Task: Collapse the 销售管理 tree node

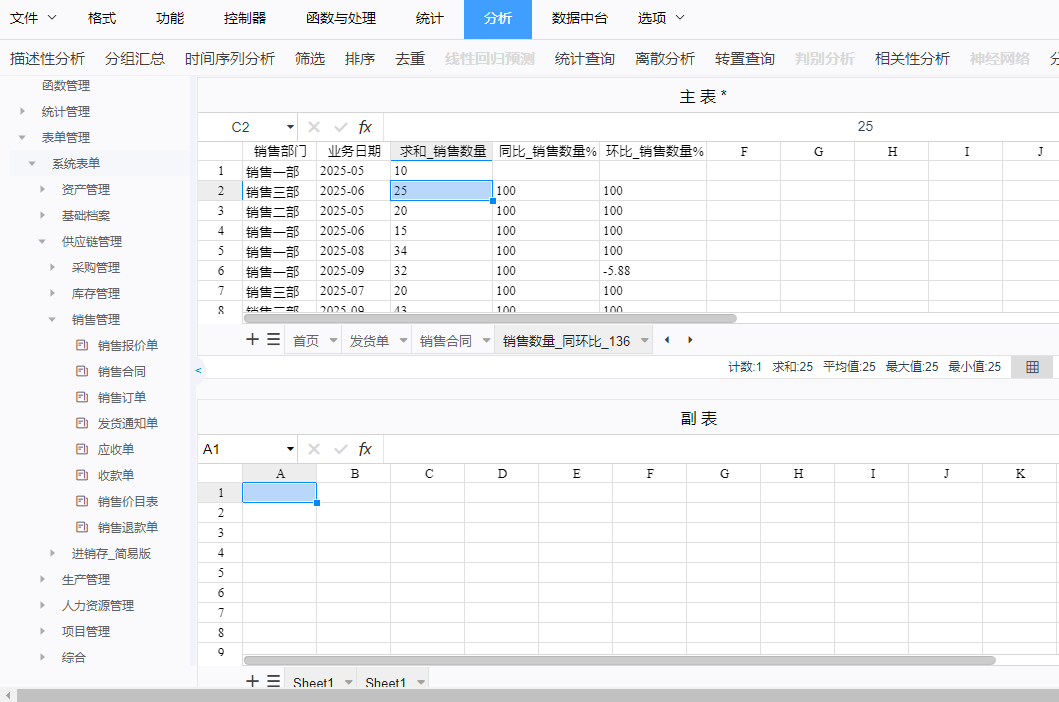Action: point(53,319)
